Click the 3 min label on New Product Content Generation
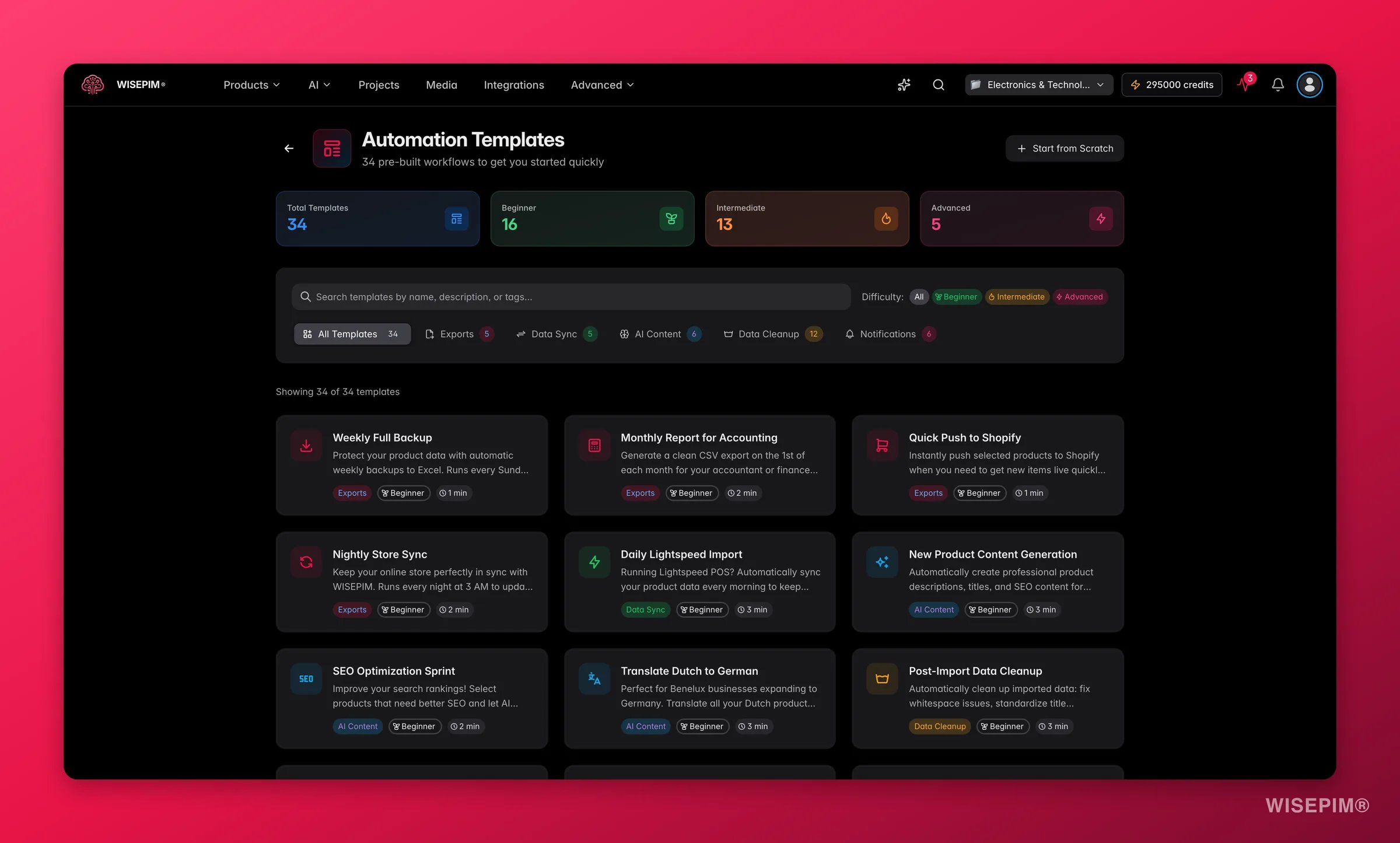Image resolution: width=1400 pixels, height=843 pixels. pos(1041,610)
